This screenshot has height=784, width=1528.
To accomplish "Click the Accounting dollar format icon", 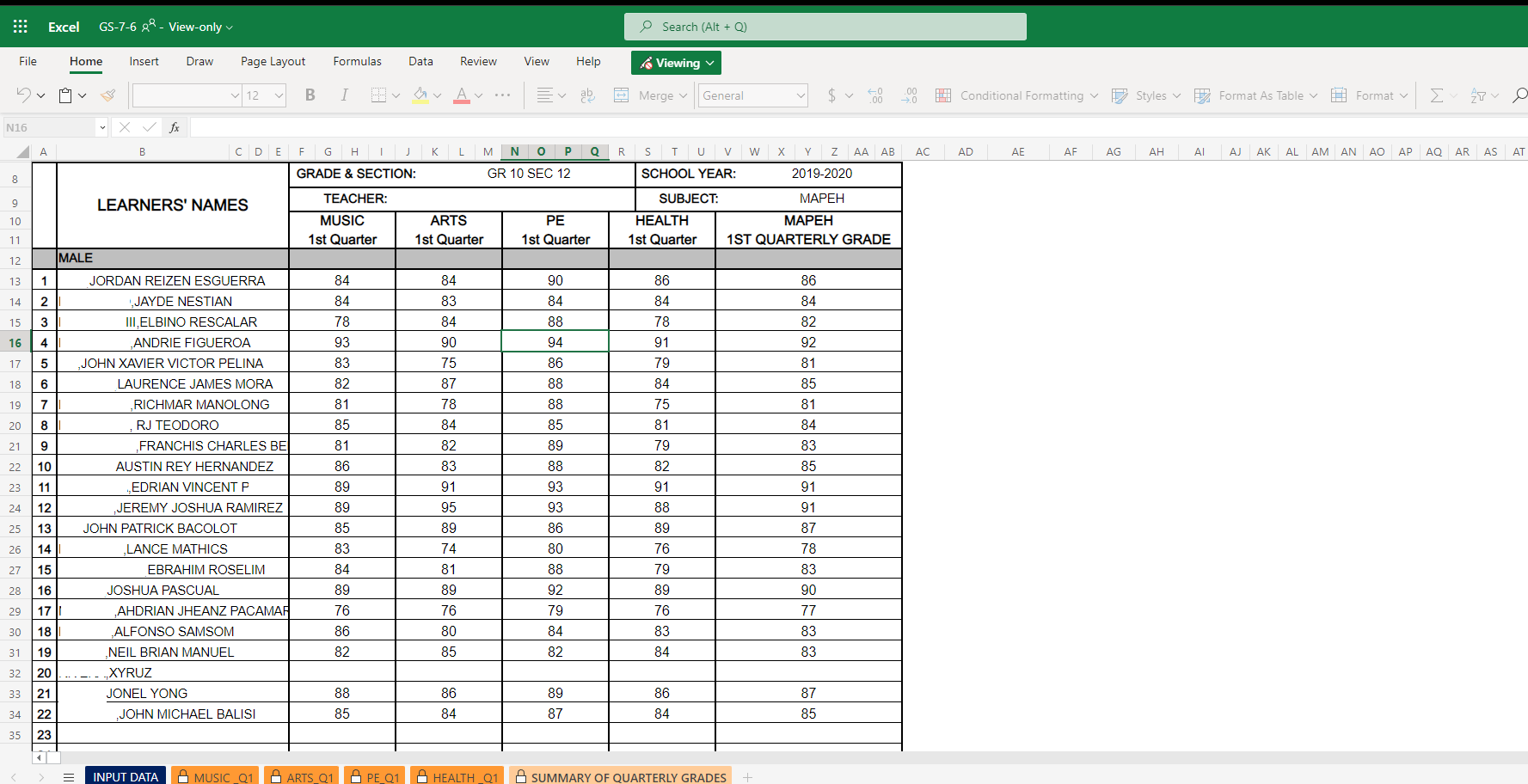I will pos(832,95).
